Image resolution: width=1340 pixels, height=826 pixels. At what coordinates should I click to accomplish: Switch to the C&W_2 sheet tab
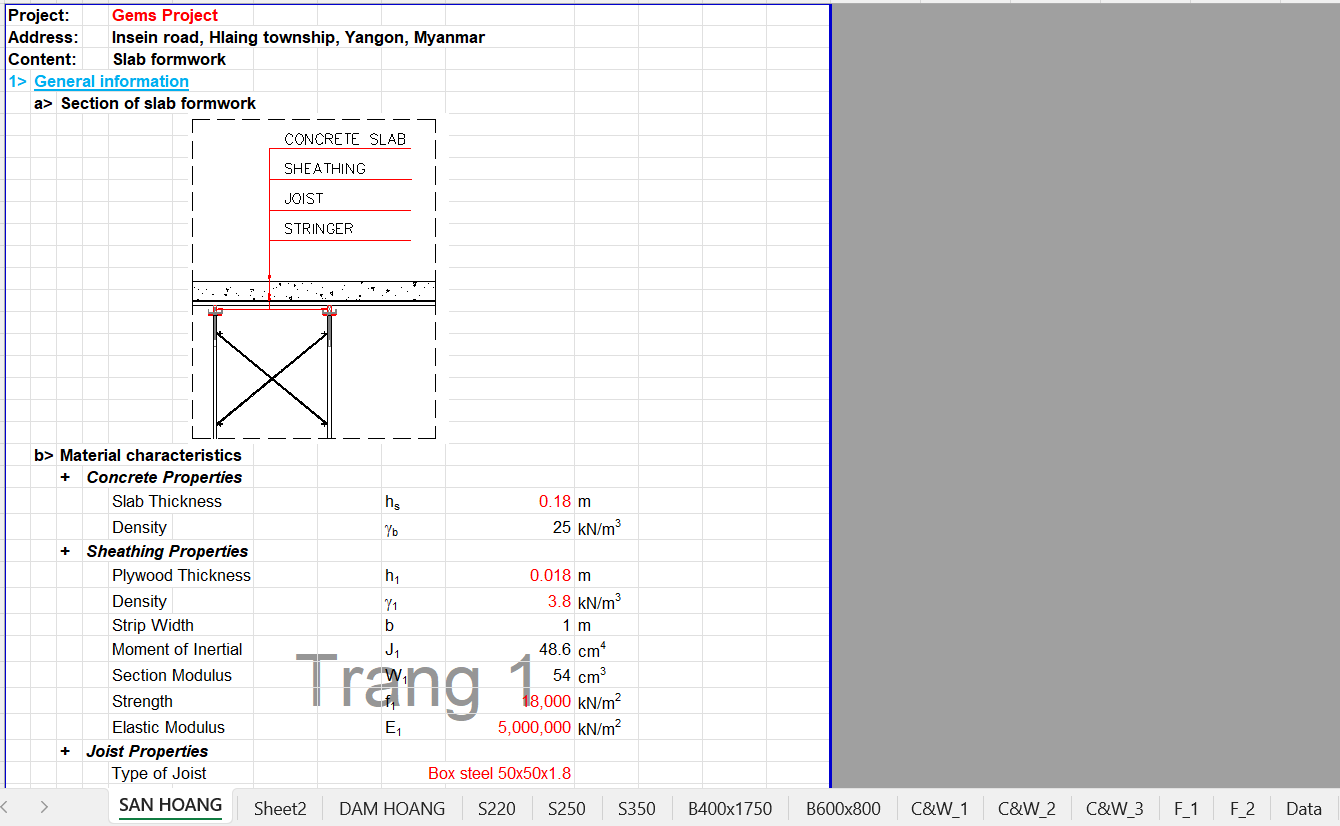tap(1027, 808)
